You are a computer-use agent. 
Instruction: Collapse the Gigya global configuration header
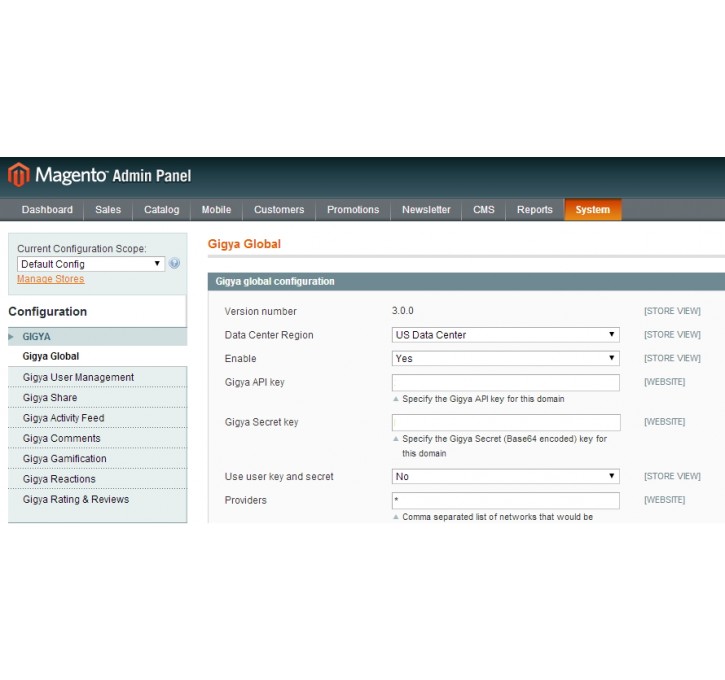pyautogui.click(x=466, y=282)
